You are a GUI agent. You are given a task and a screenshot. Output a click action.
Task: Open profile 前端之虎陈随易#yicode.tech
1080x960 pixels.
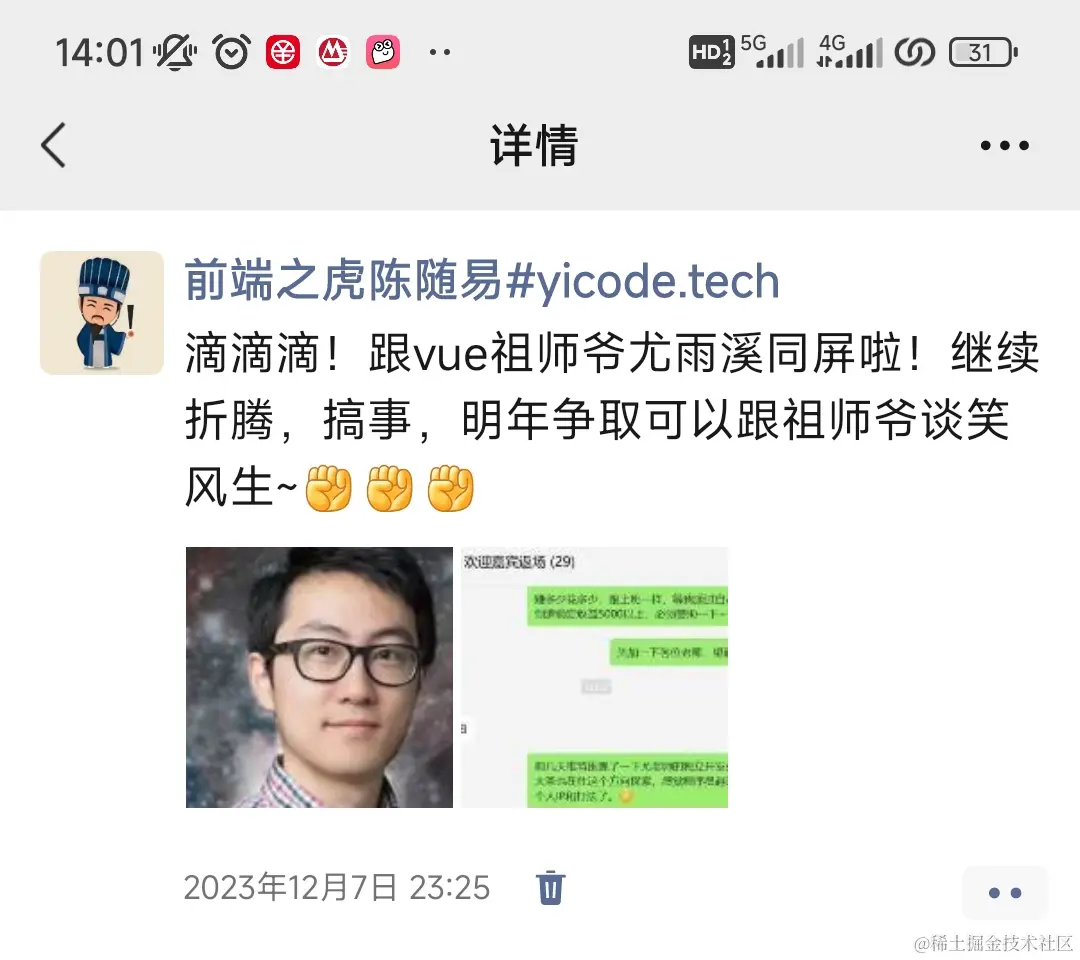[482, 281]
